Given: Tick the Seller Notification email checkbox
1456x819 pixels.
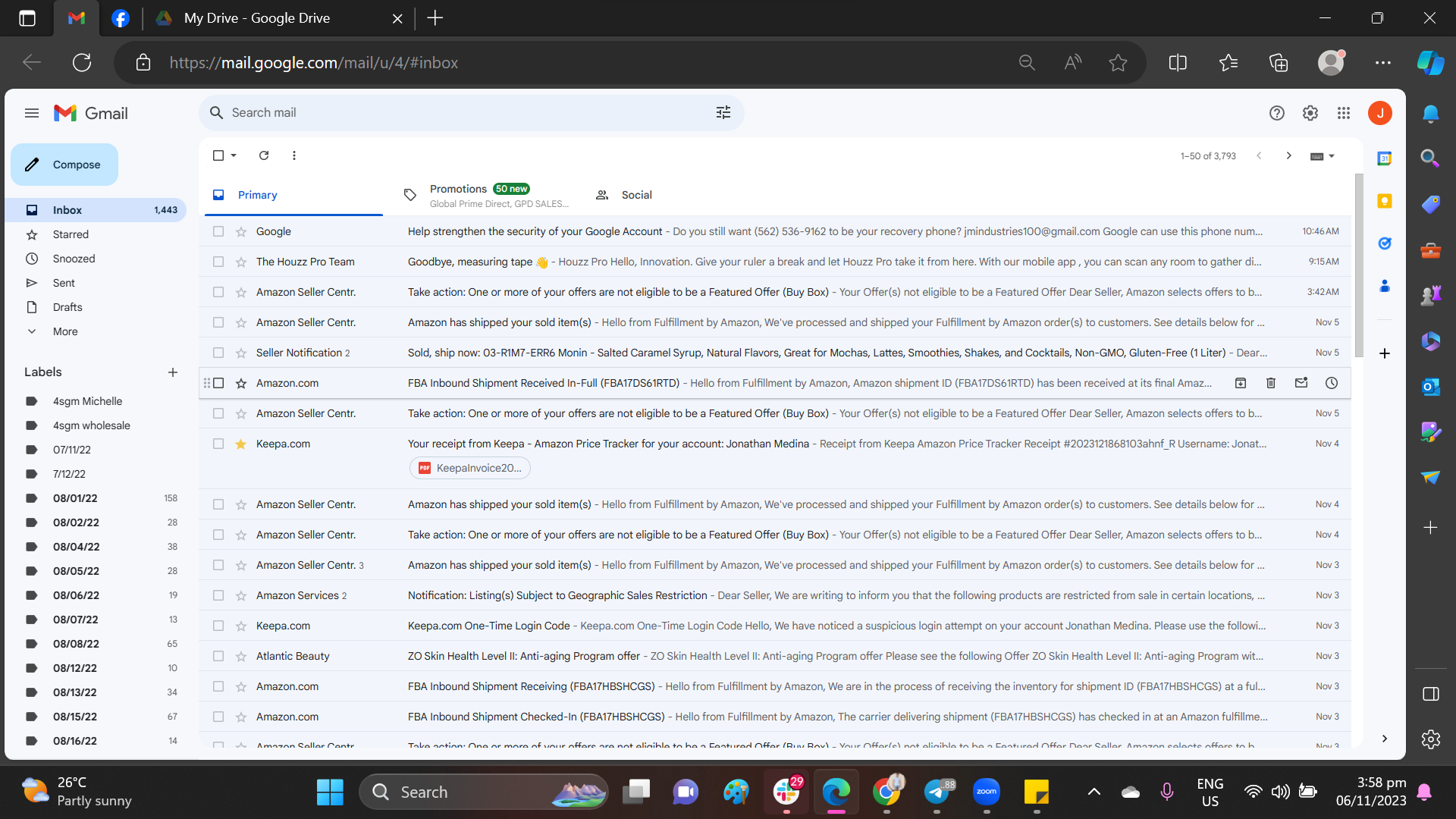Looking at the screenshot, I should [218, 353].
